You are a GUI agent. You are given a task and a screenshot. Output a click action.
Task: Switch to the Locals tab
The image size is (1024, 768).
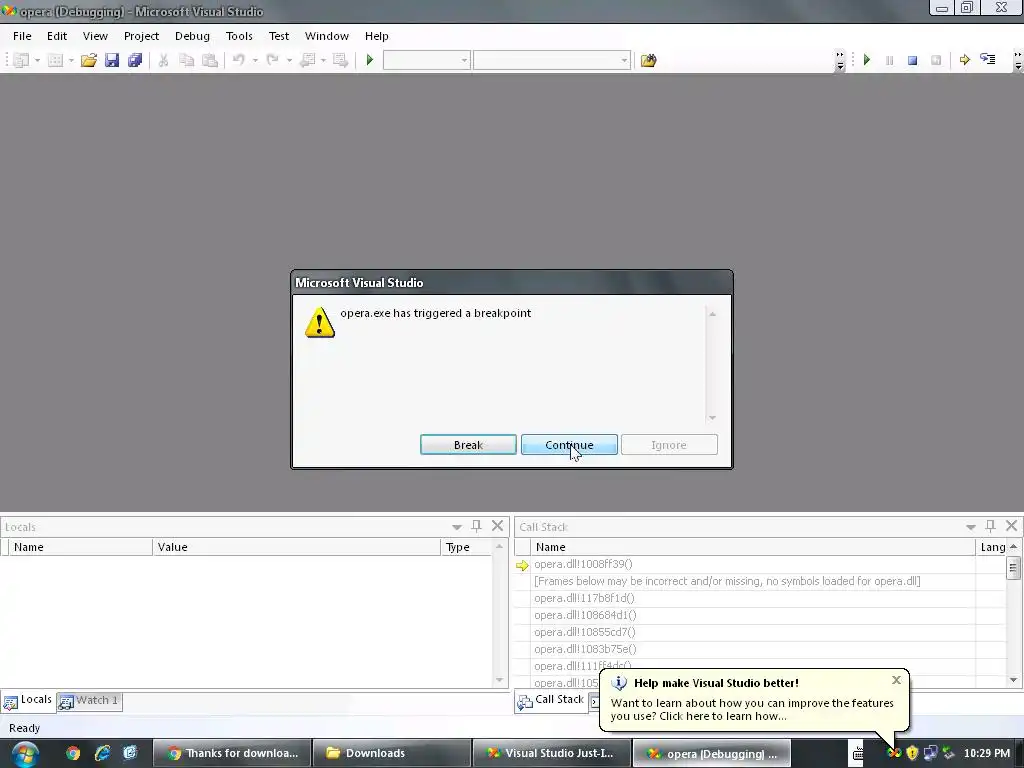pos(28,701)
